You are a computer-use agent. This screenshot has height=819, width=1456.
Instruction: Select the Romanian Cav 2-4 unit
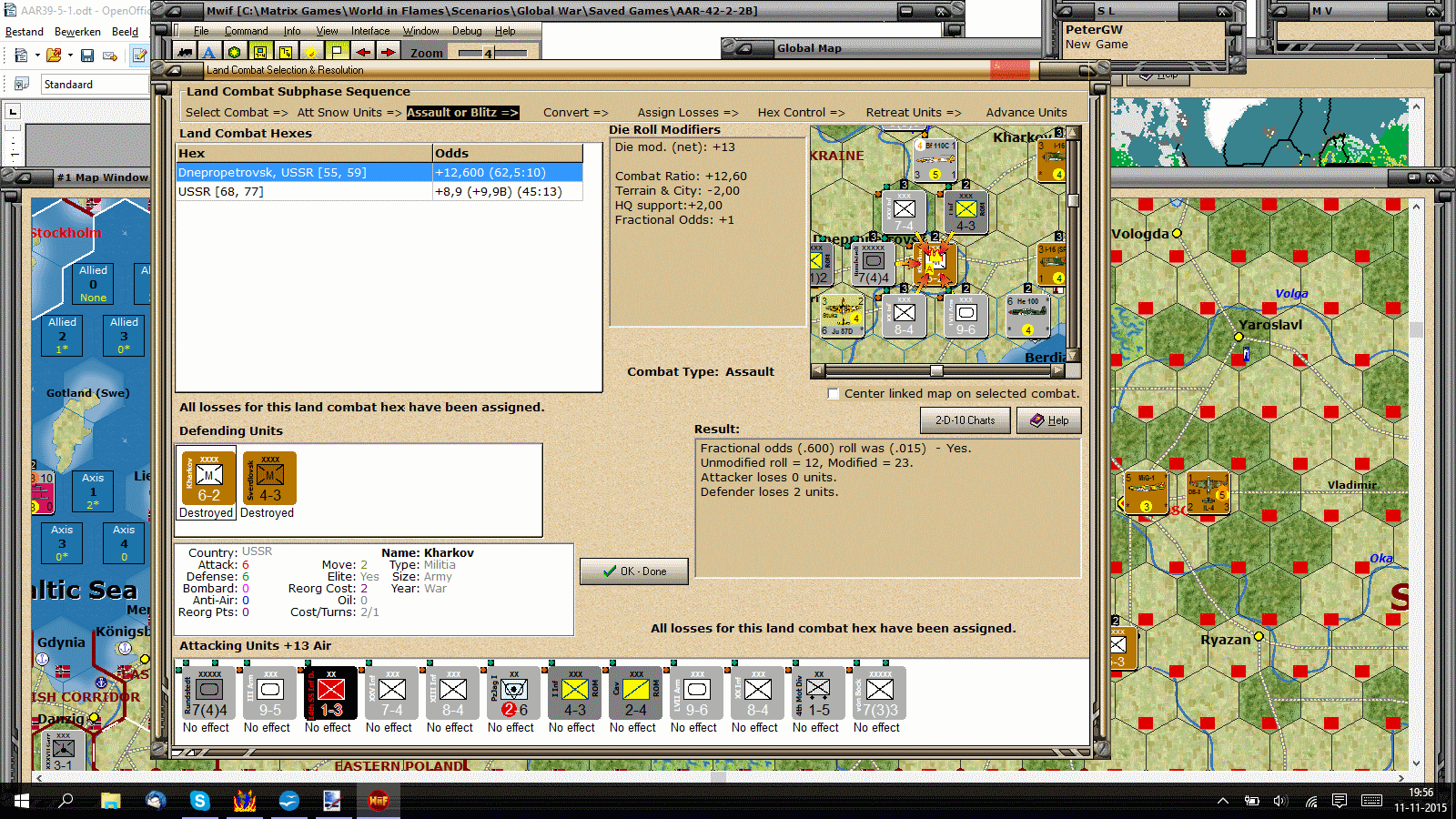[635, 693]
